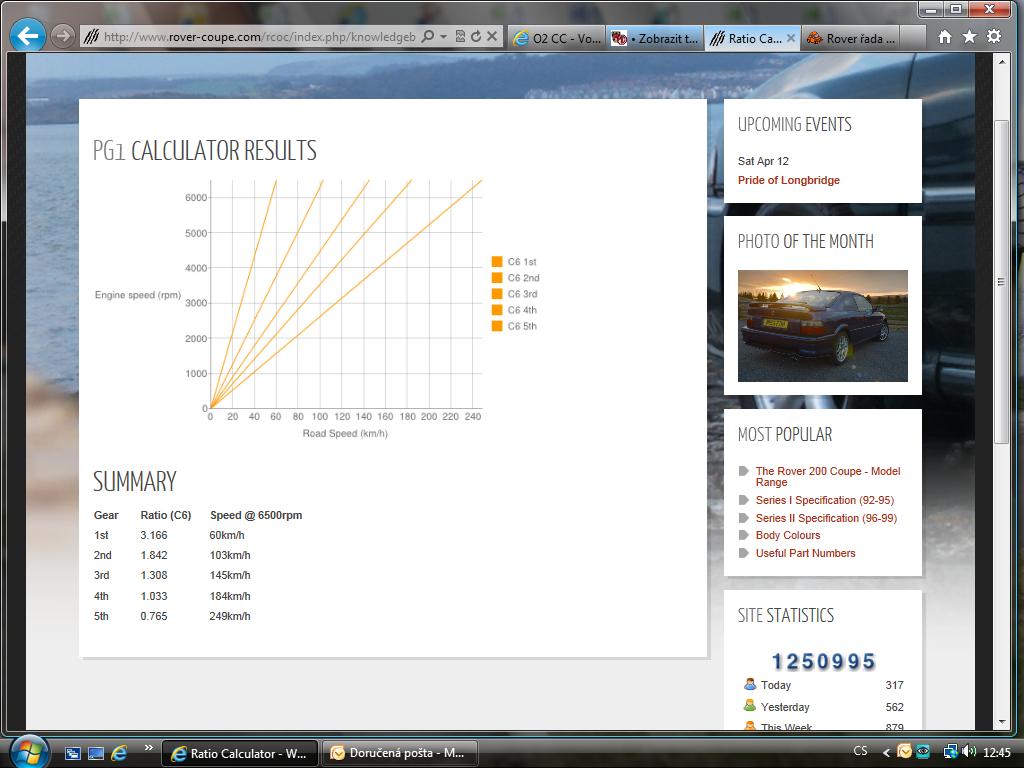This screenshot has height=768, width=1024.
Task: Expand address bar autocomplete dropdown arrow
Action: pyautogui.click(x=443, y=37)
